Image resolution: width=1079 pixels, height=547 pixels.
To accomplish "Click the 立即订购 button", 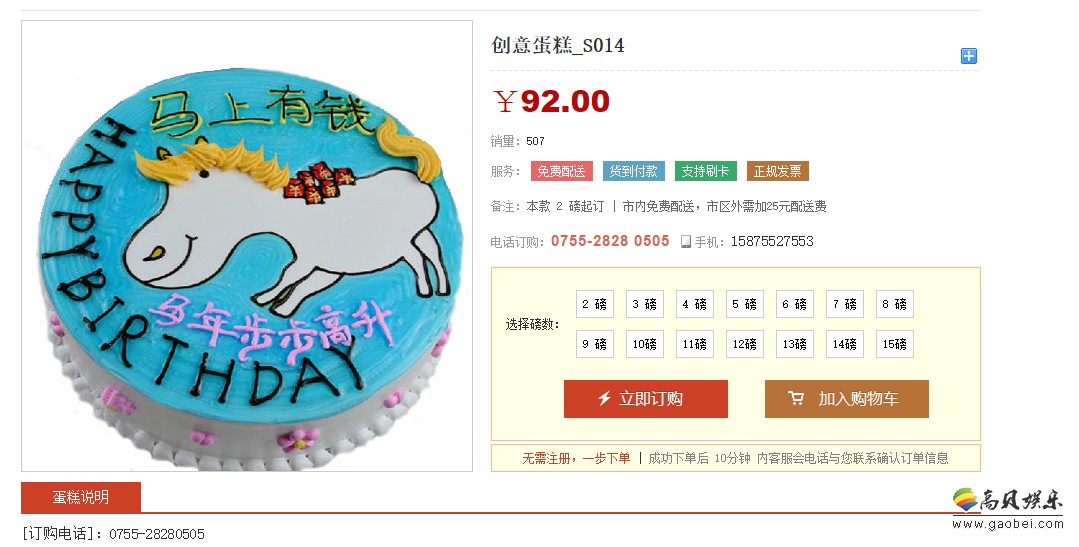I will point(645,398).
